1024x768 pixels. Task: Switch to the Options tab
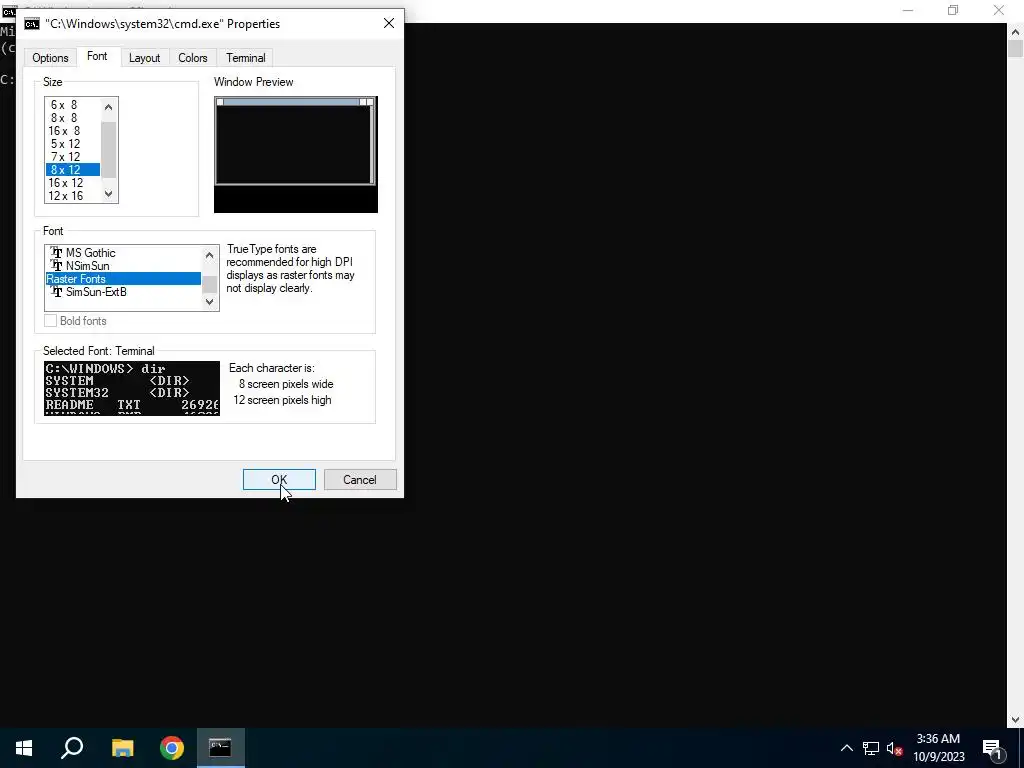50,57
